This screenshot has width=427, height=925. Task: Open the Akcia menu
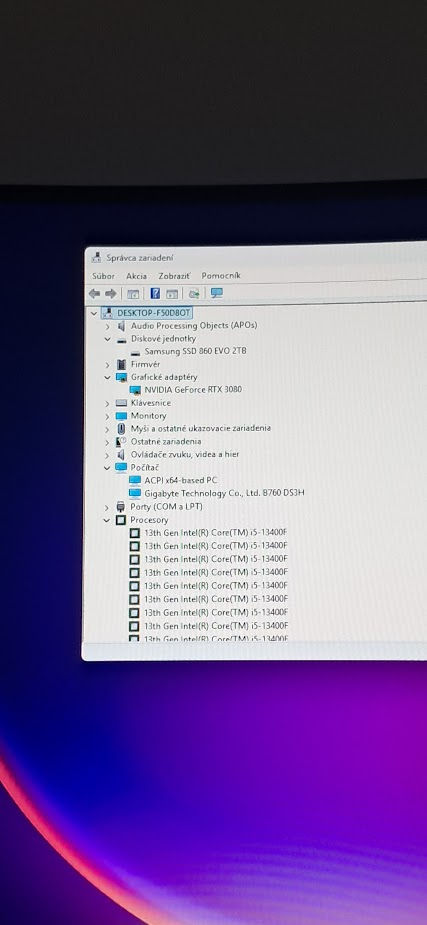(x=136, y=276)
